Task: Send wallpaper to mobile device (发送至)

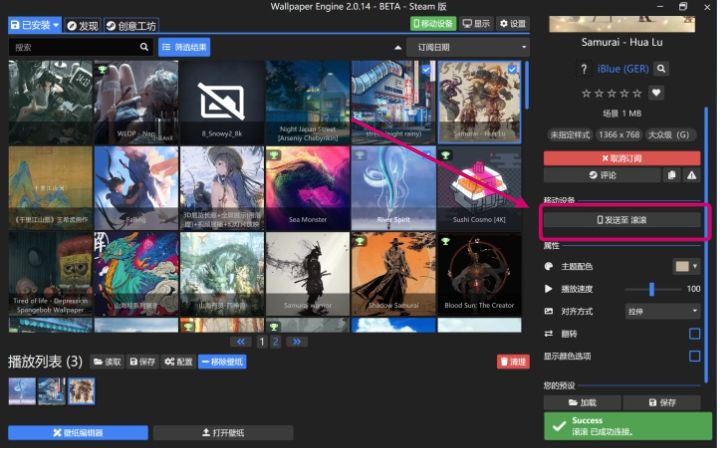Action: [x=622, y=220]
